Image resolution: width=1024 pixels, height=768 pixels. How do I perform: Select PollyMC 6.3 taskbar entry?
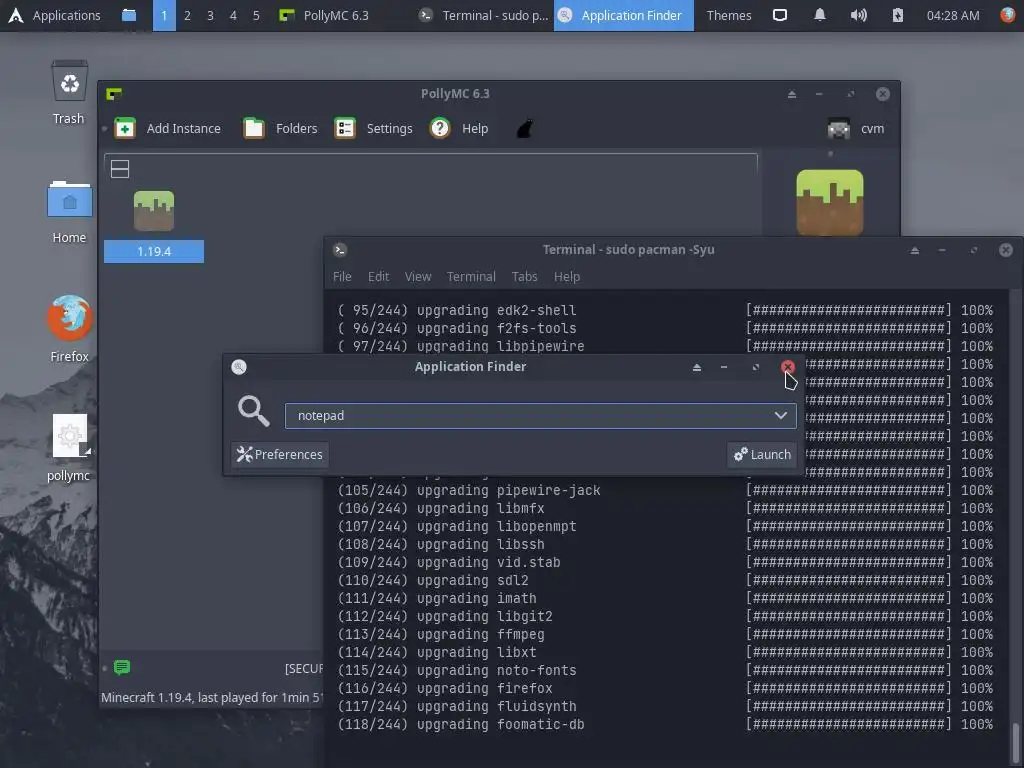[324, 15]
